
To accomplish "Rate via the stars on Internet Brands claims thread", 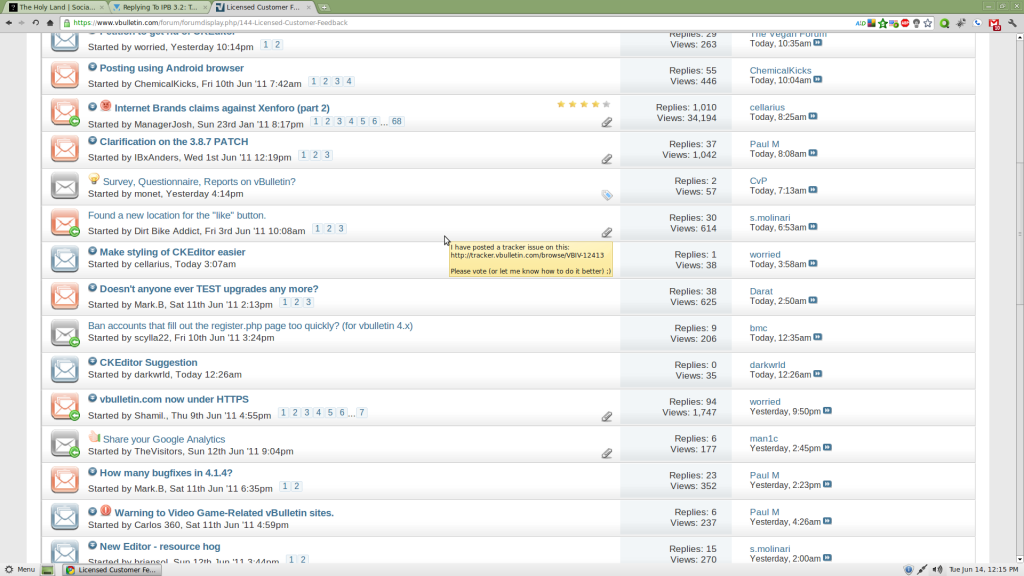I will pos(584,104).
